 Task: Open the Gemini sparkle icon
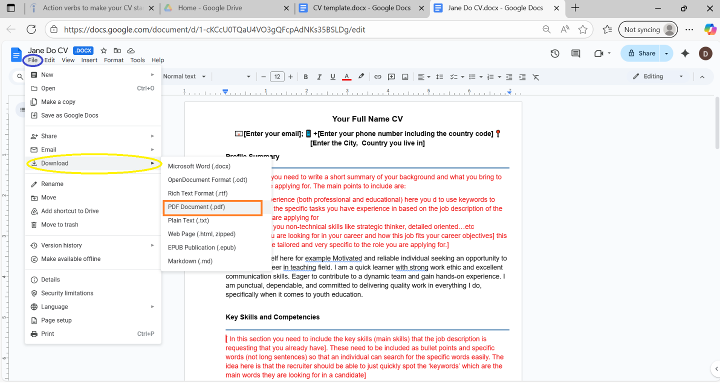pyautogui.click(x=685, y=53)
